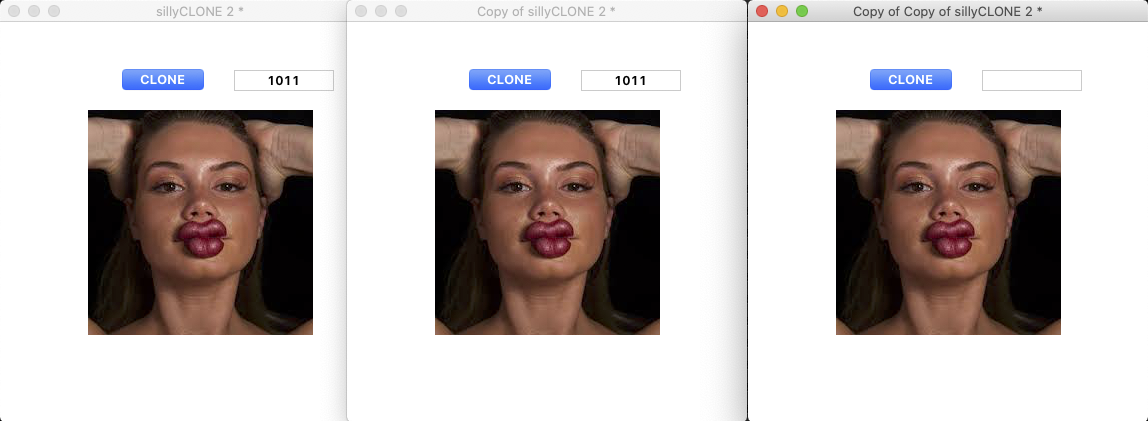
Task: Minimize the leftmost sillyCLONE 2 window
Action: (x=34, y=11)
